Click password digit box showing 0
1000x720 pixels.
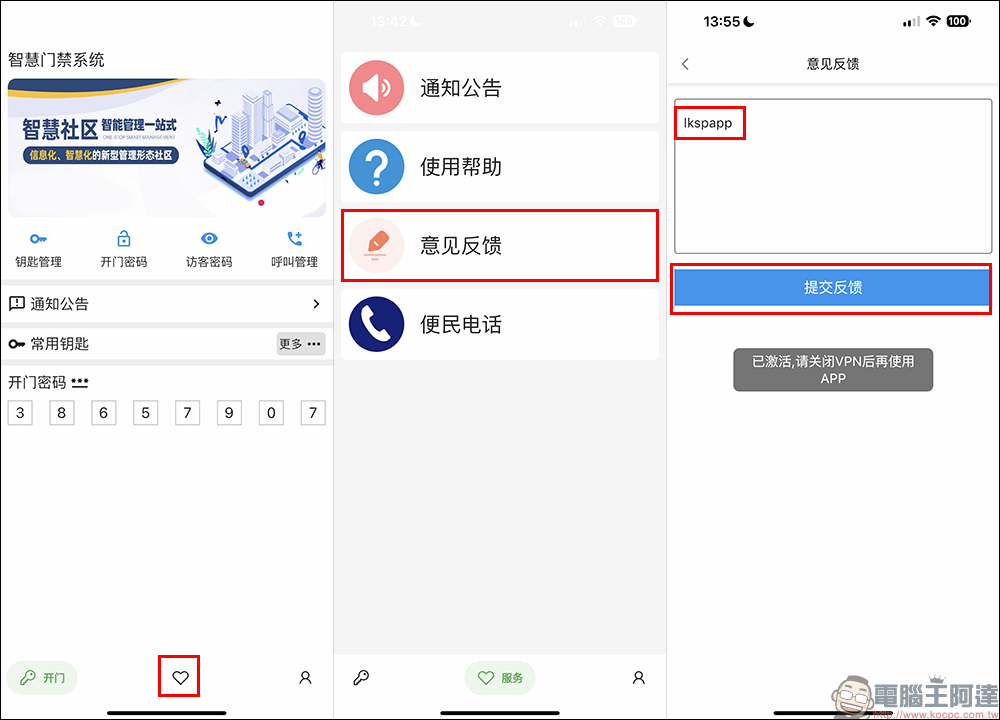tap(271, 413)
